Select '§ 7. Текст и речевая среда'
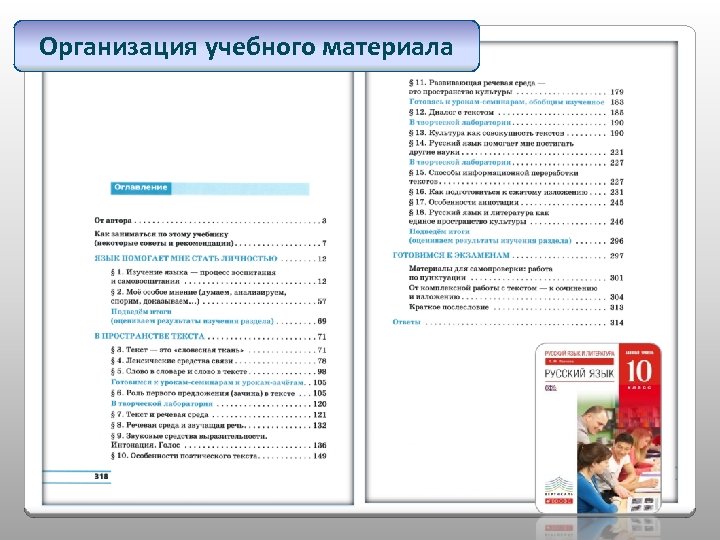 click(219, 415)
